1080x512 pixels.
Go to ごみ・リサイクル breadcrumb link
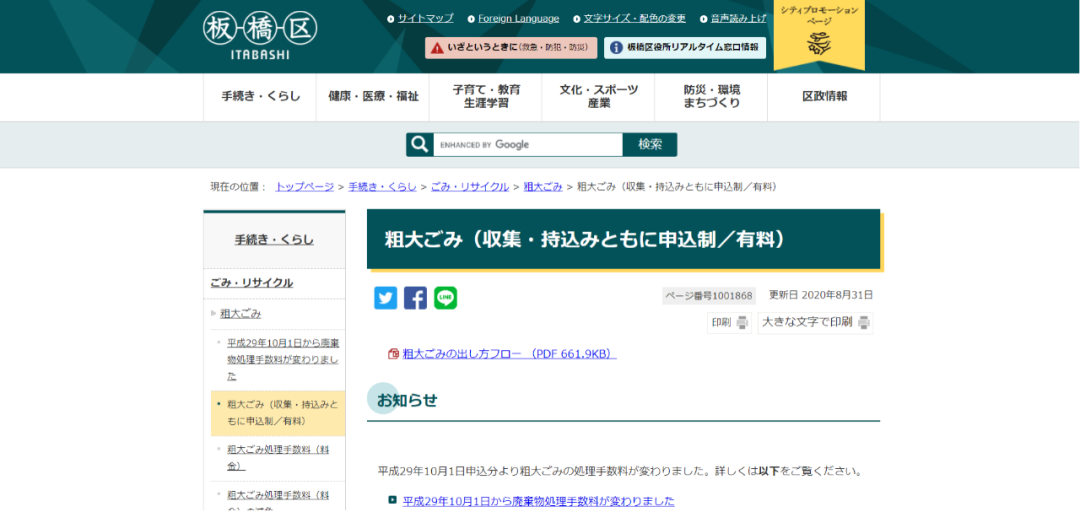tap(470, 187)
